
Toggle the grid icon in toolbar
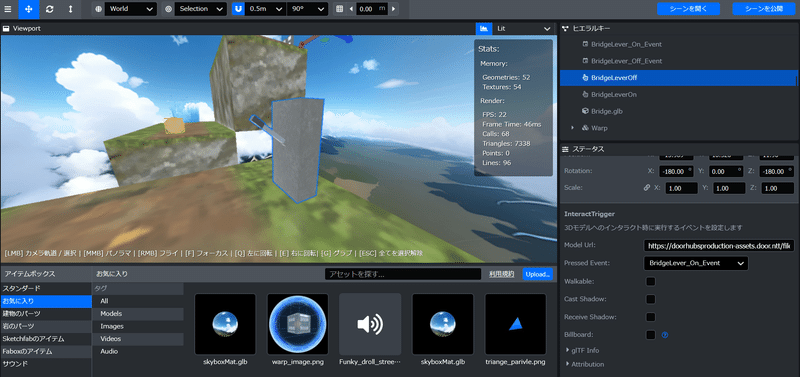point(340,9)
